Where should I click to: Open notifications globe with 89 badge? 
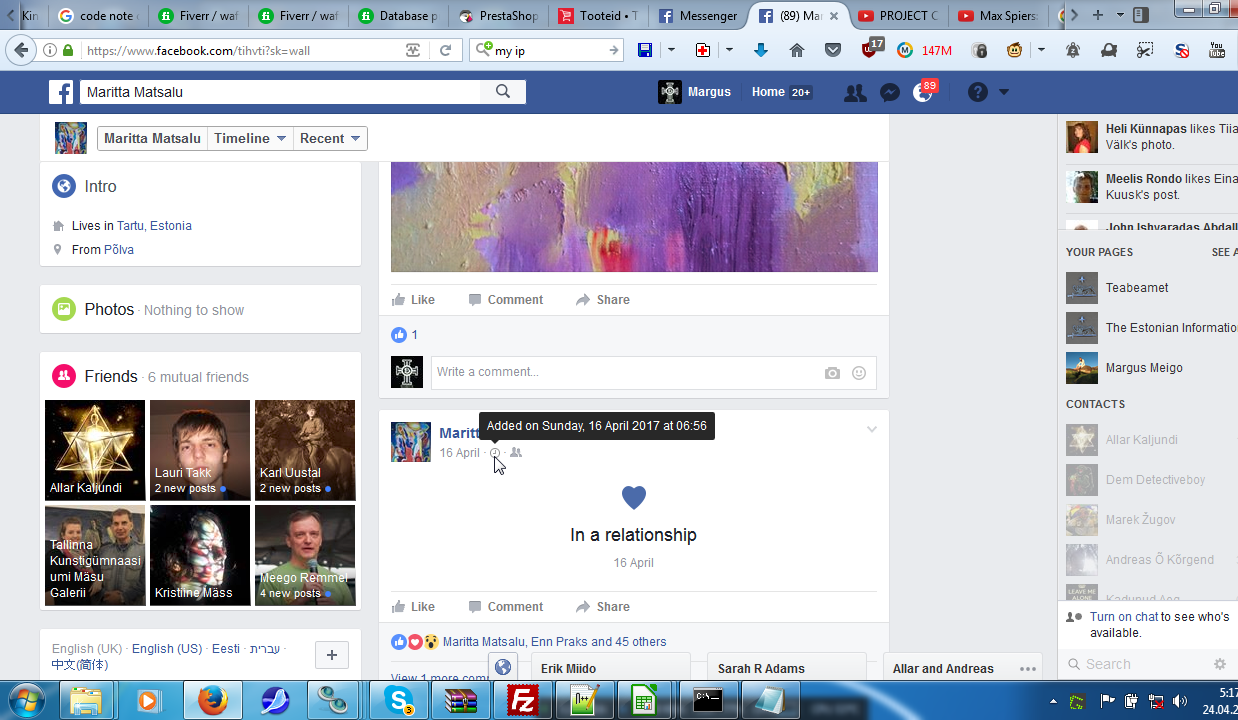click(923, 92)
